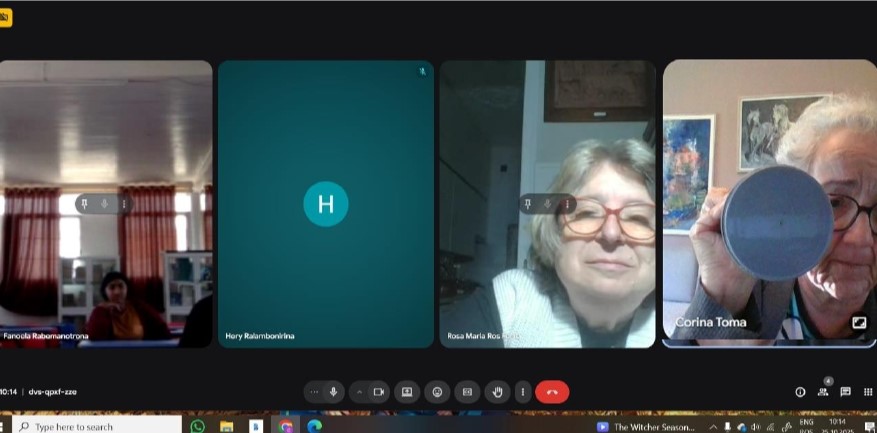Open the more options menu beside the hang-up button
Screen dimensions: 877x433
(x=521, y=392)
